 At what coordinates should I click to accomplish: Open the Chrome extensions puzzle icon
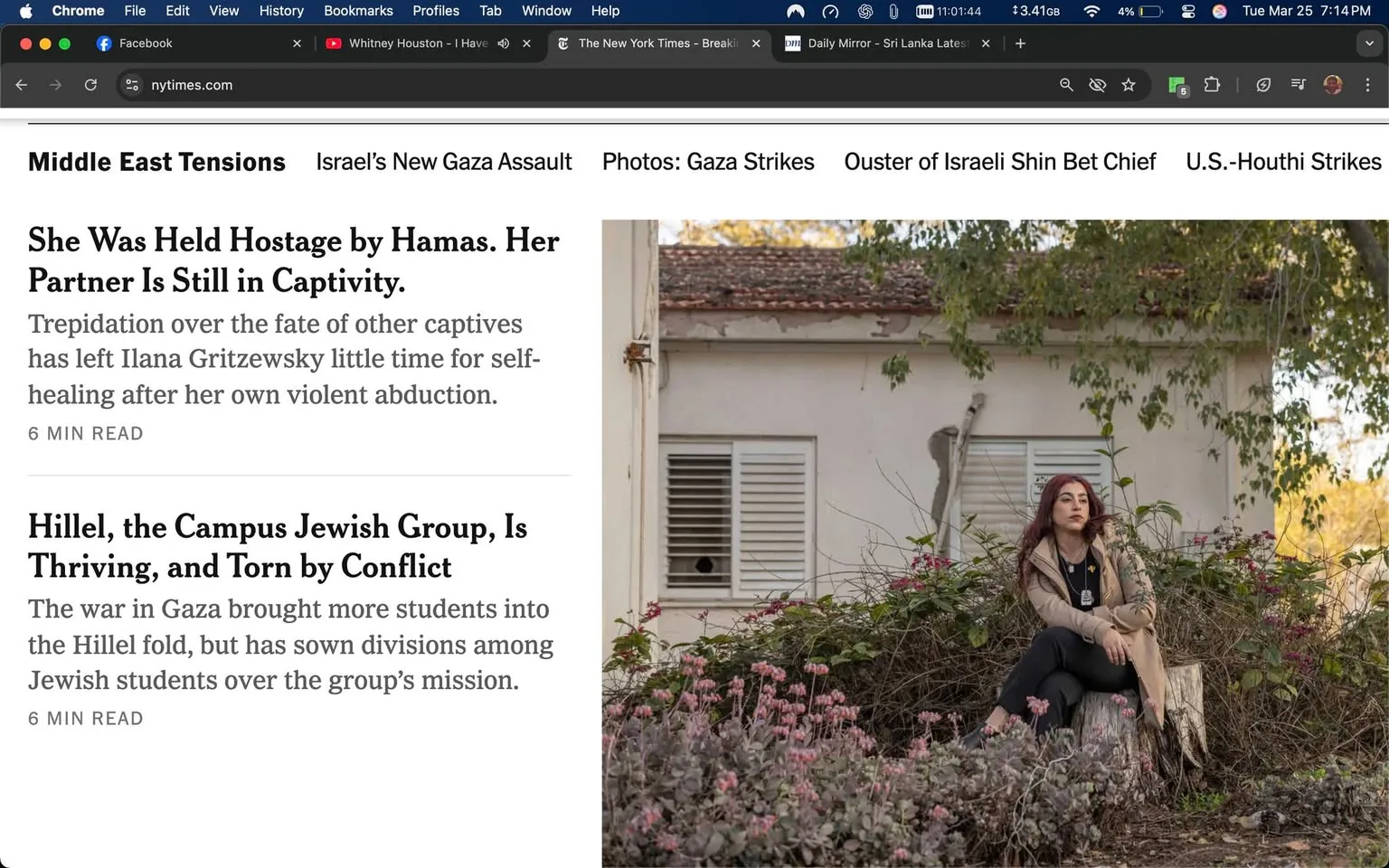[x=1212, y=84]
